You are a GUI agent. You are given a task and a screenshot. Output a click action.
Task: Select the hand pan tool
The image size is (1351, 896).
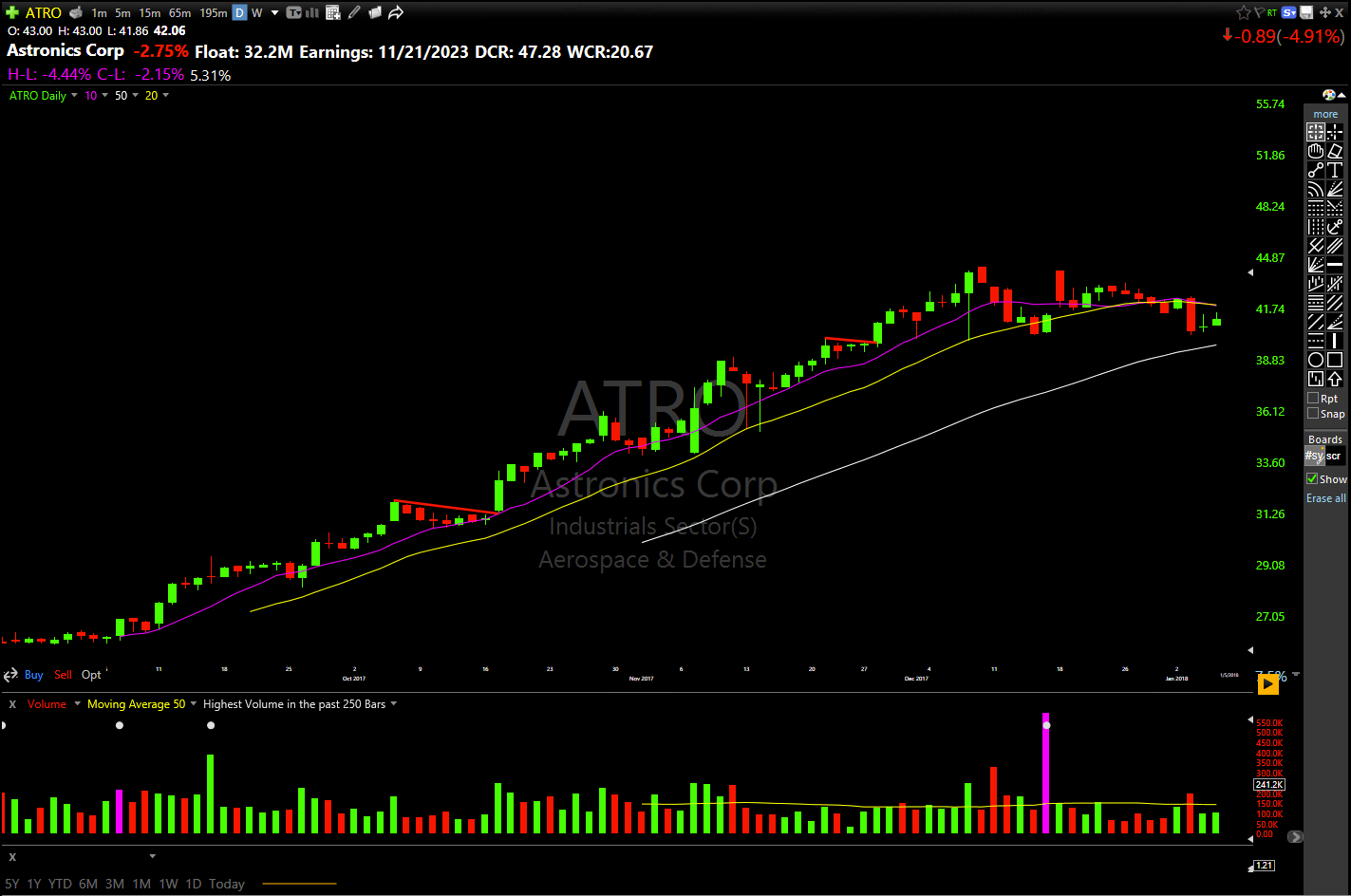click(1316, 150)
